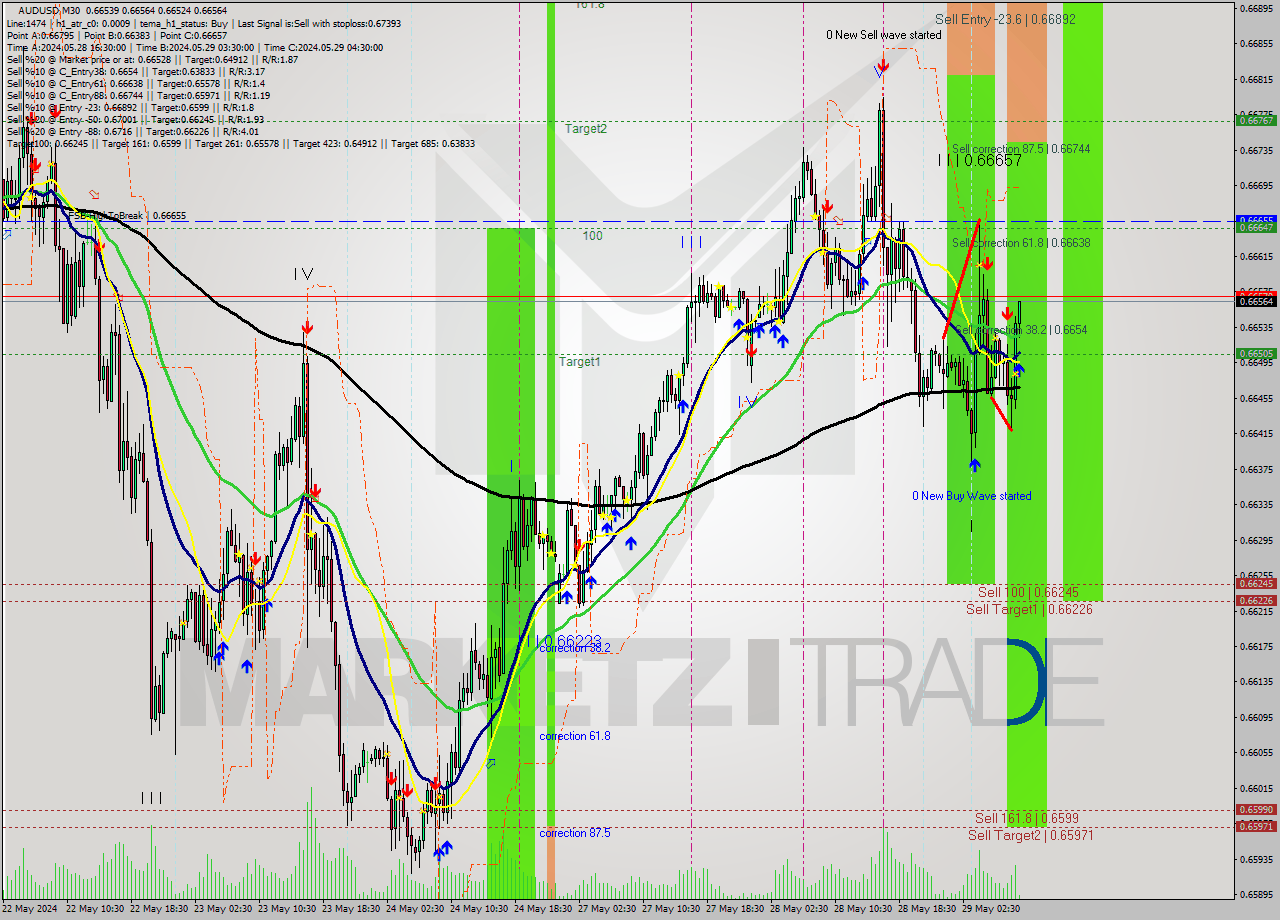Click the red 0.65971 price tag

1256,826
